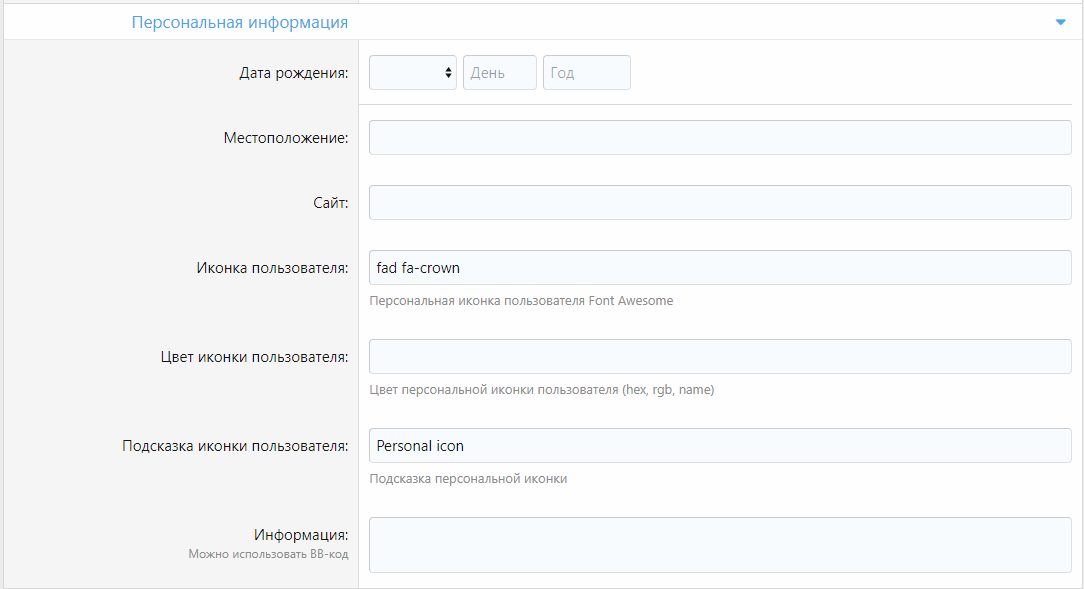This screenshot has height=589, width=1084.
Task: Click the Сайт label
Action: coord(330,203)
